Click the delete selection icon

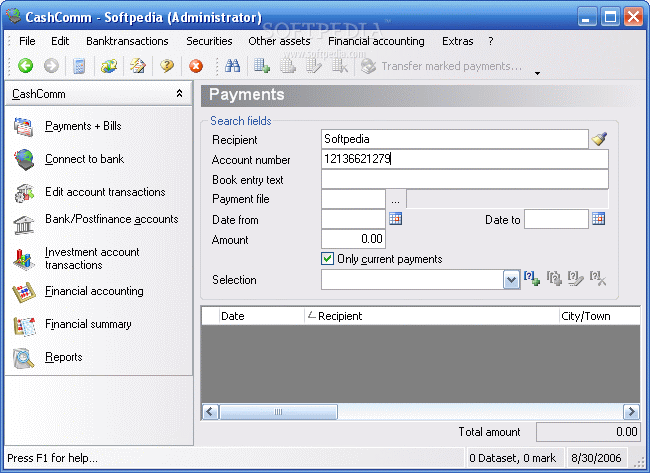click(598, 278)
